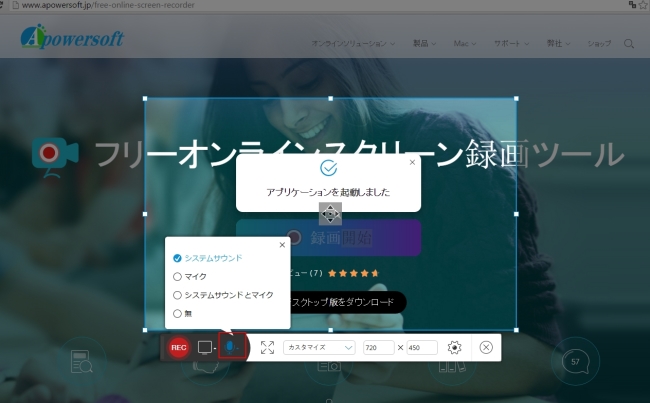This screenshot has width=650, height=403.
Task: Open the カスタマイズ resolution dropdown
Action: pyautogui.click(x=319, y=347)
